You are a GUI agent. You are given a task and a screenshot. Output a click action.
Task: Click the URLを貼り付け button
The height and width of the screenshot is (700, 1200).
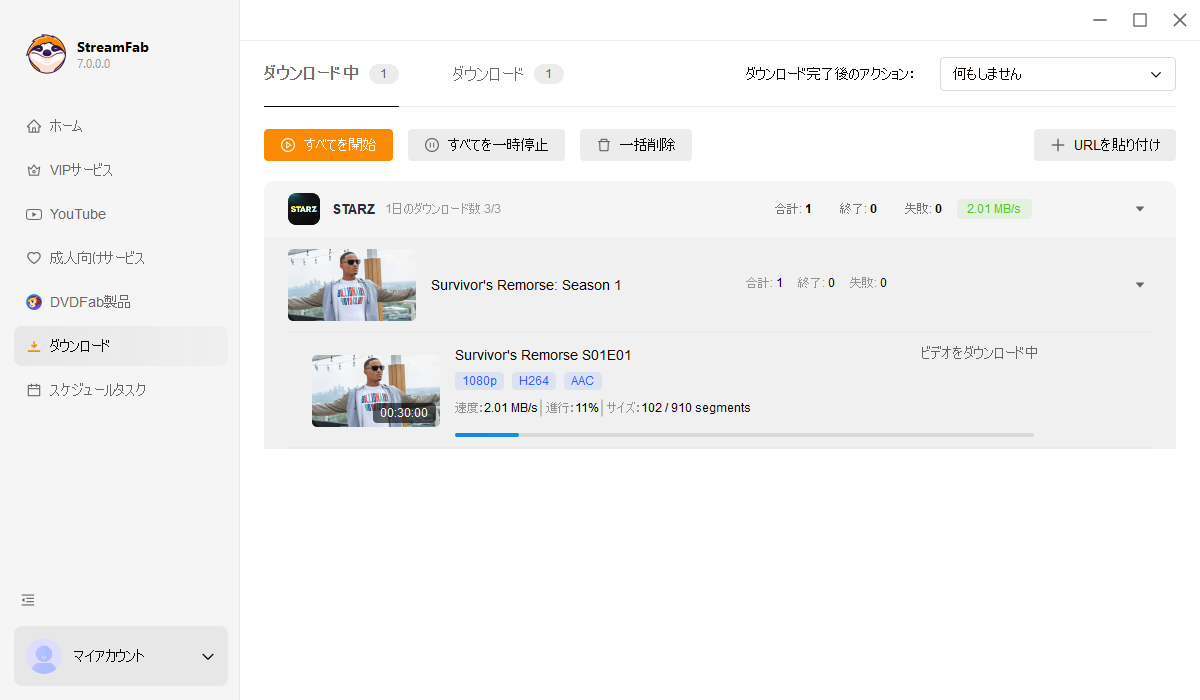tap(1104, 144)
